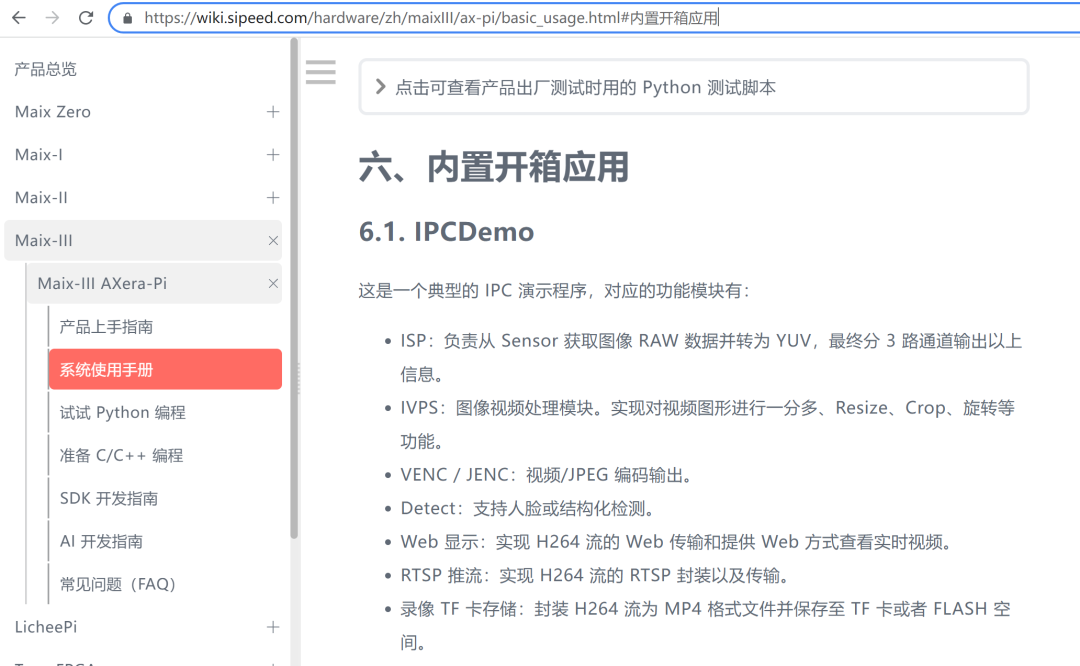Open 准备 C/C++ 编程 page
The height and width of the screenshot is (666, 1080).
coord(121,455)
